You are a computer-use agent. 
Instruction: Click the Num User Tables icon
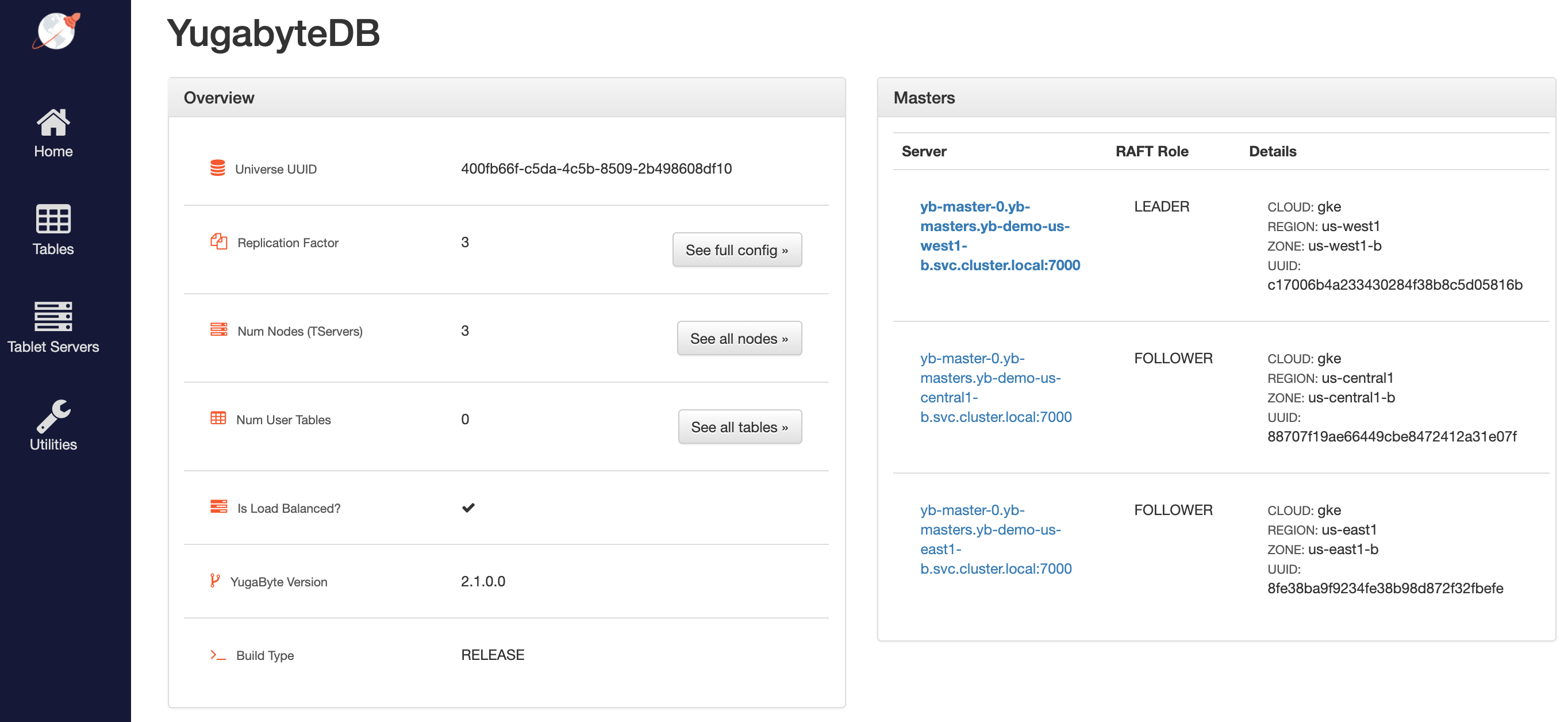coord(218,418)
